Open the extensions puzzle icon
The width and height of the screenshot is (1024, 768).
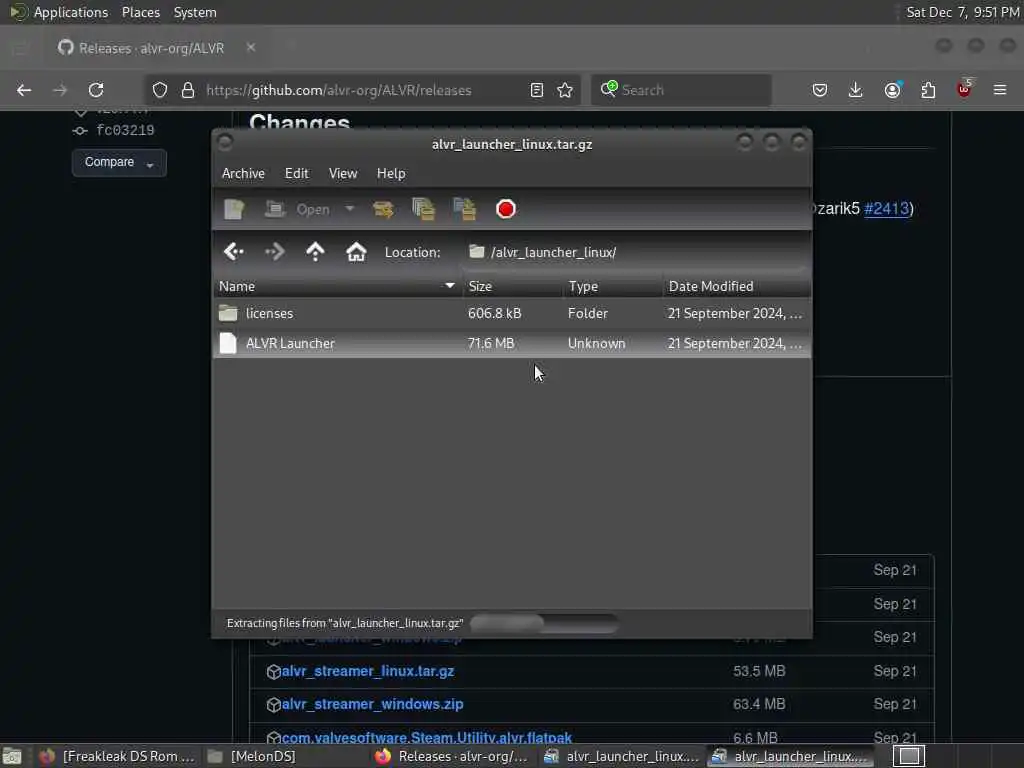[928, 90]
